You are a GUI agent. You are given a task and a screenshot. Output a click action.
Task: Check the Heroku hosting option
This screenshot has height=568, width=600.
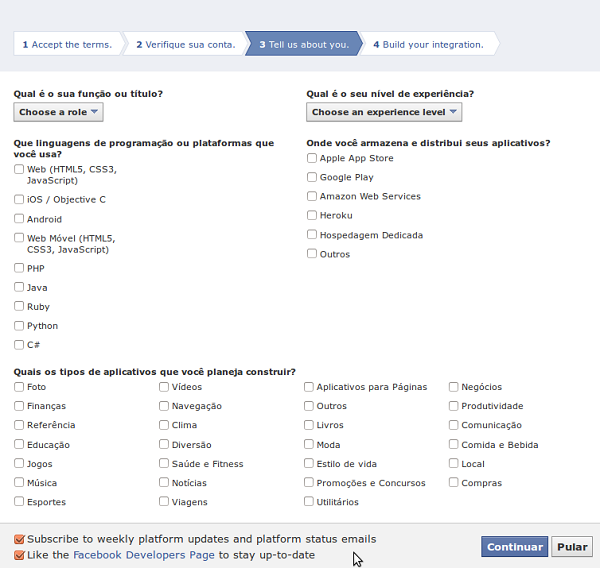[x=312, y=215]
